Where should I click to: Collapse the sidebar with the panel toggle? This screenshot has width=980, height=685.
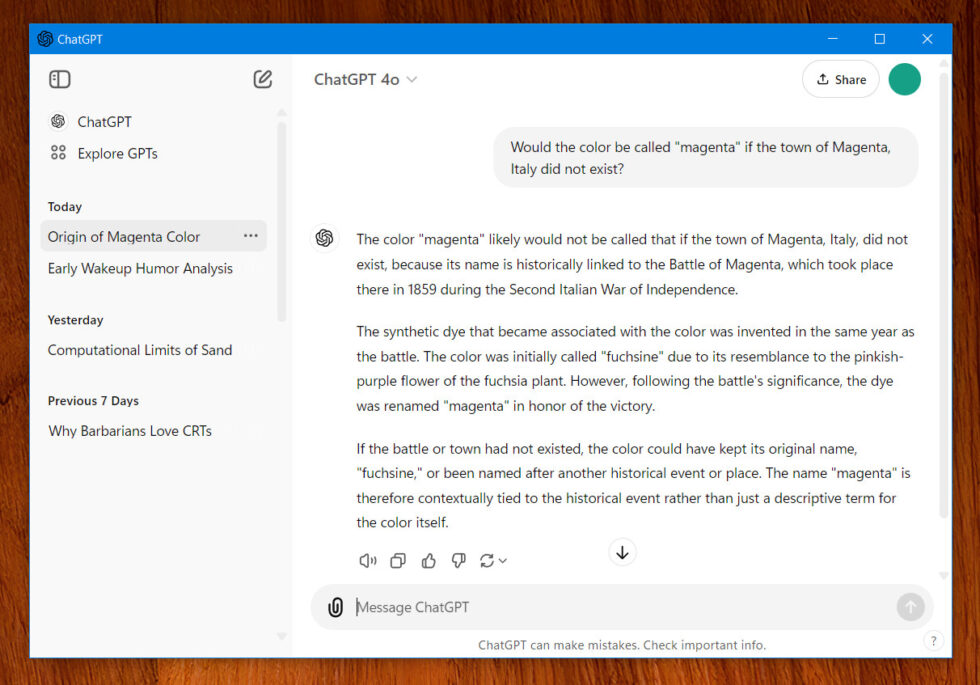(x=59, y=79)
